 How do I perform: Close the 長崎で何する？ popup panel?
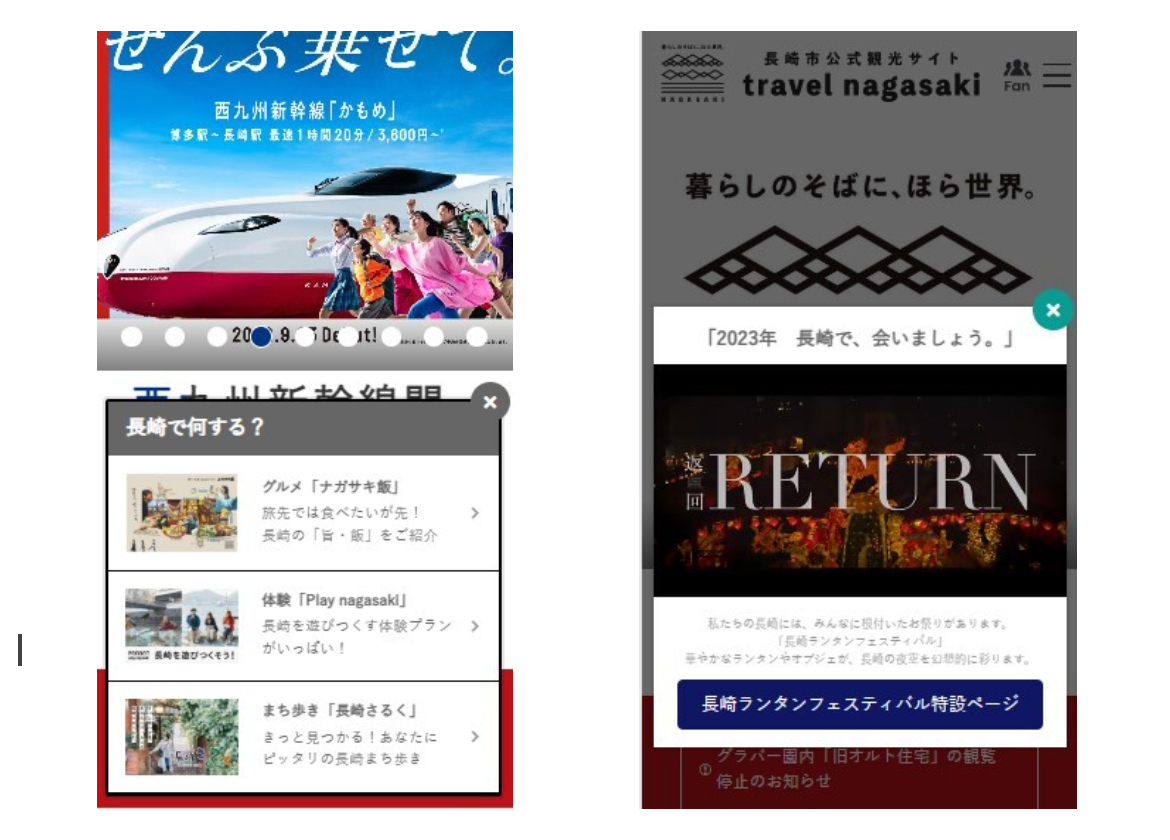pyautogui.click(x=489, y=402)
